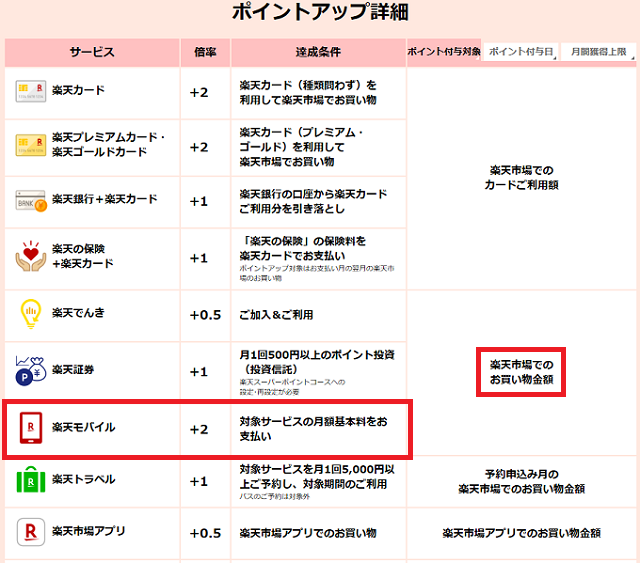
Task: Click the 楽天の保険 heart-in-hands icon
Action: click(31, 256)
